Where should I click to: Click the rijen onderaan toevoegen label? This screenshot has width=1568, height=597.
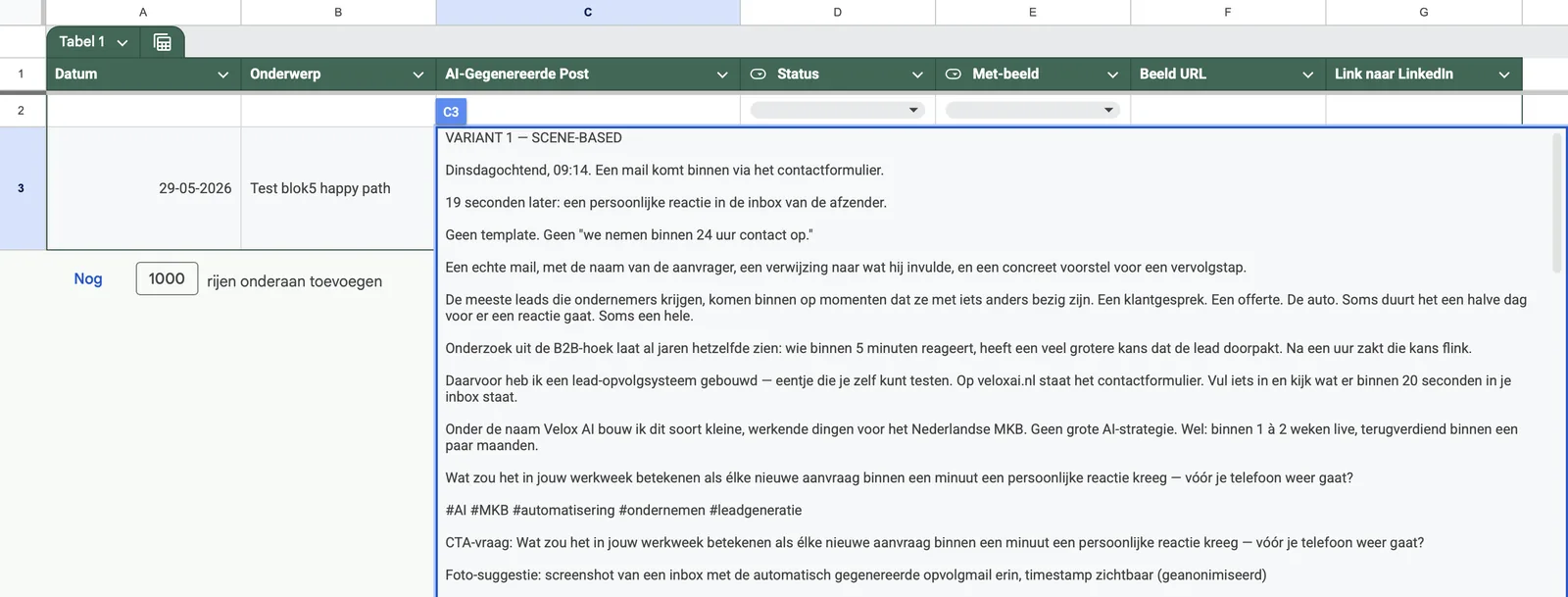point(294,281)
